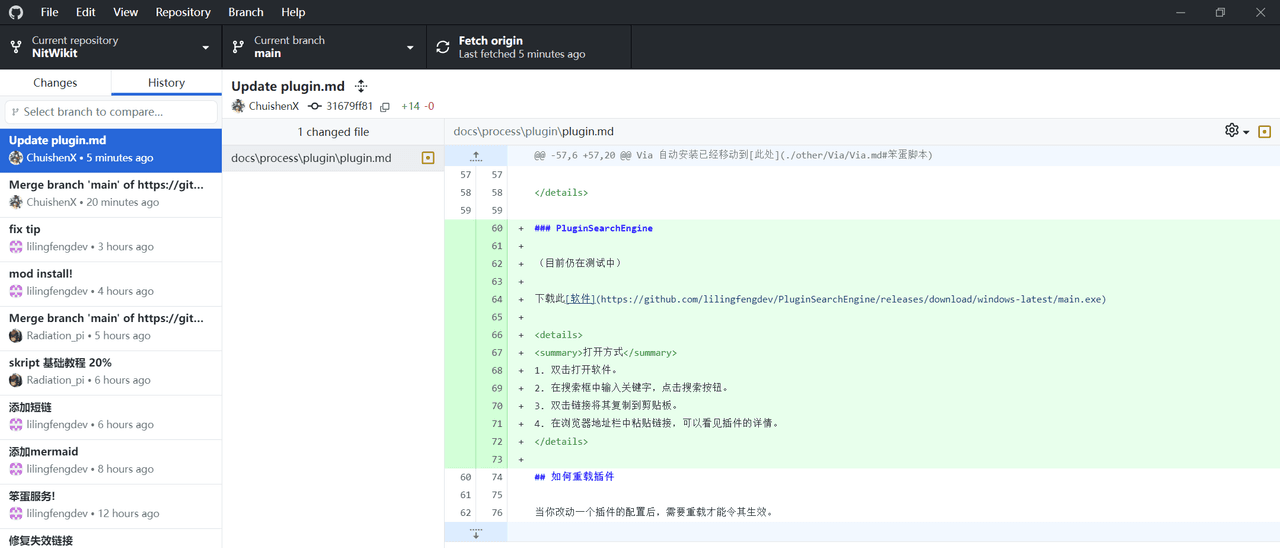Click the Select branch to compare field
Image resolution: width=1280 pixels, height=548 pixels.
coord(111,112)
